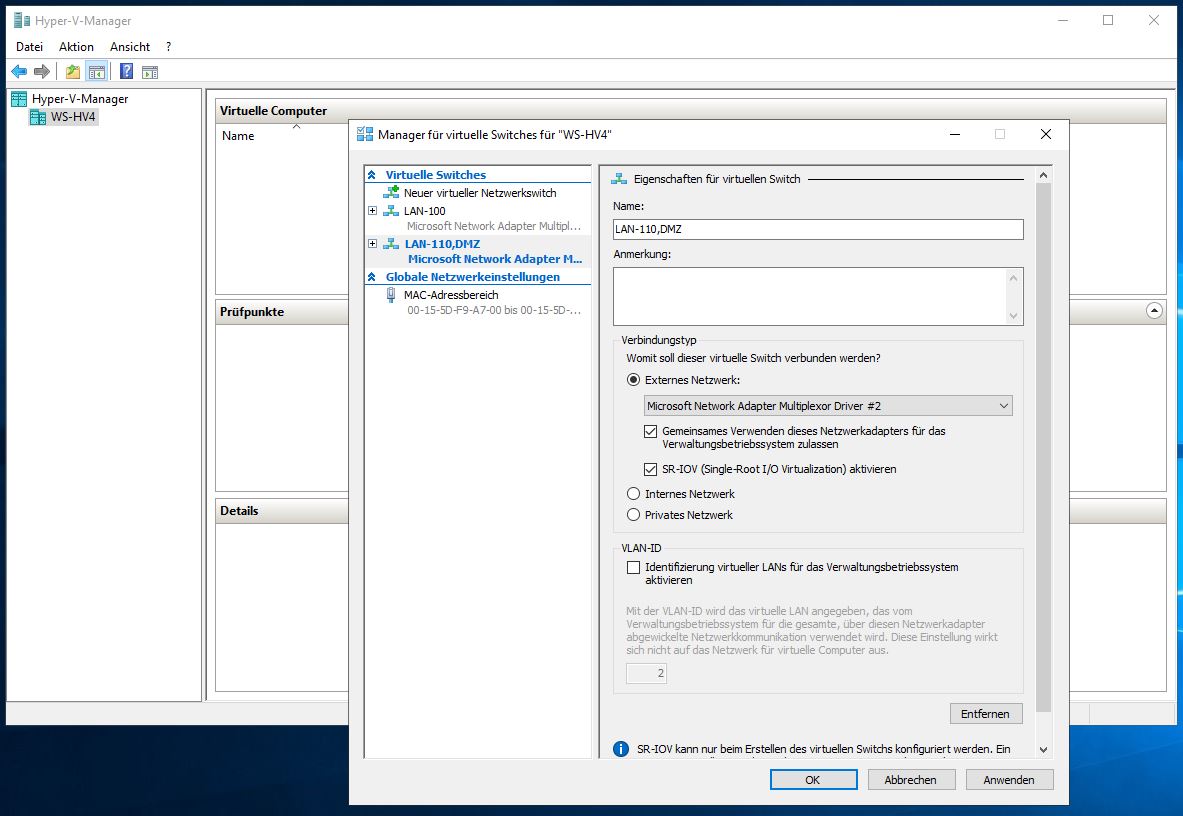
Task: Collapse the Virtuelle Switches section
Action: [x=371, y=175]
